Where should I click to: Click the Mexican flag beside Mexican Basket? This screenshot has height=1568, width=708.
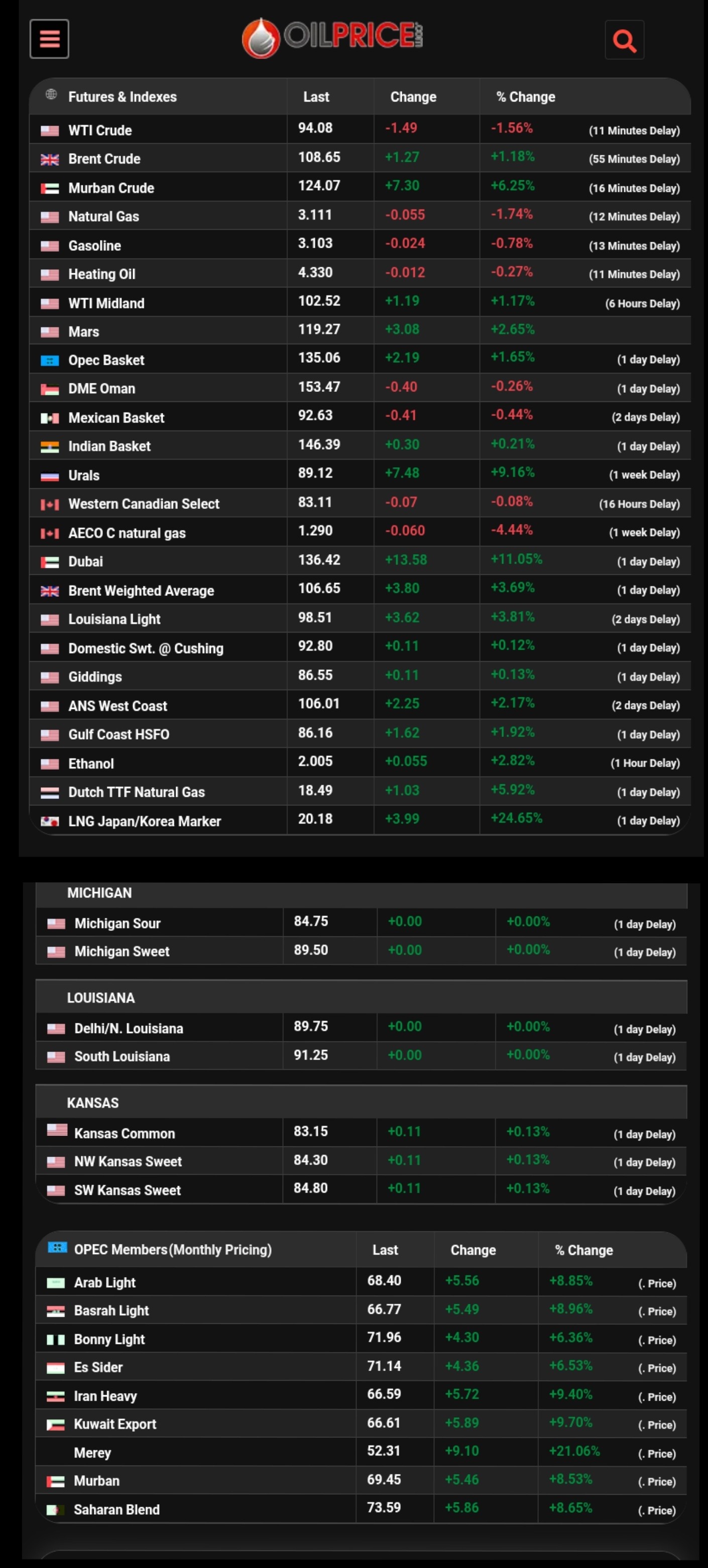[x=50, y=418]
